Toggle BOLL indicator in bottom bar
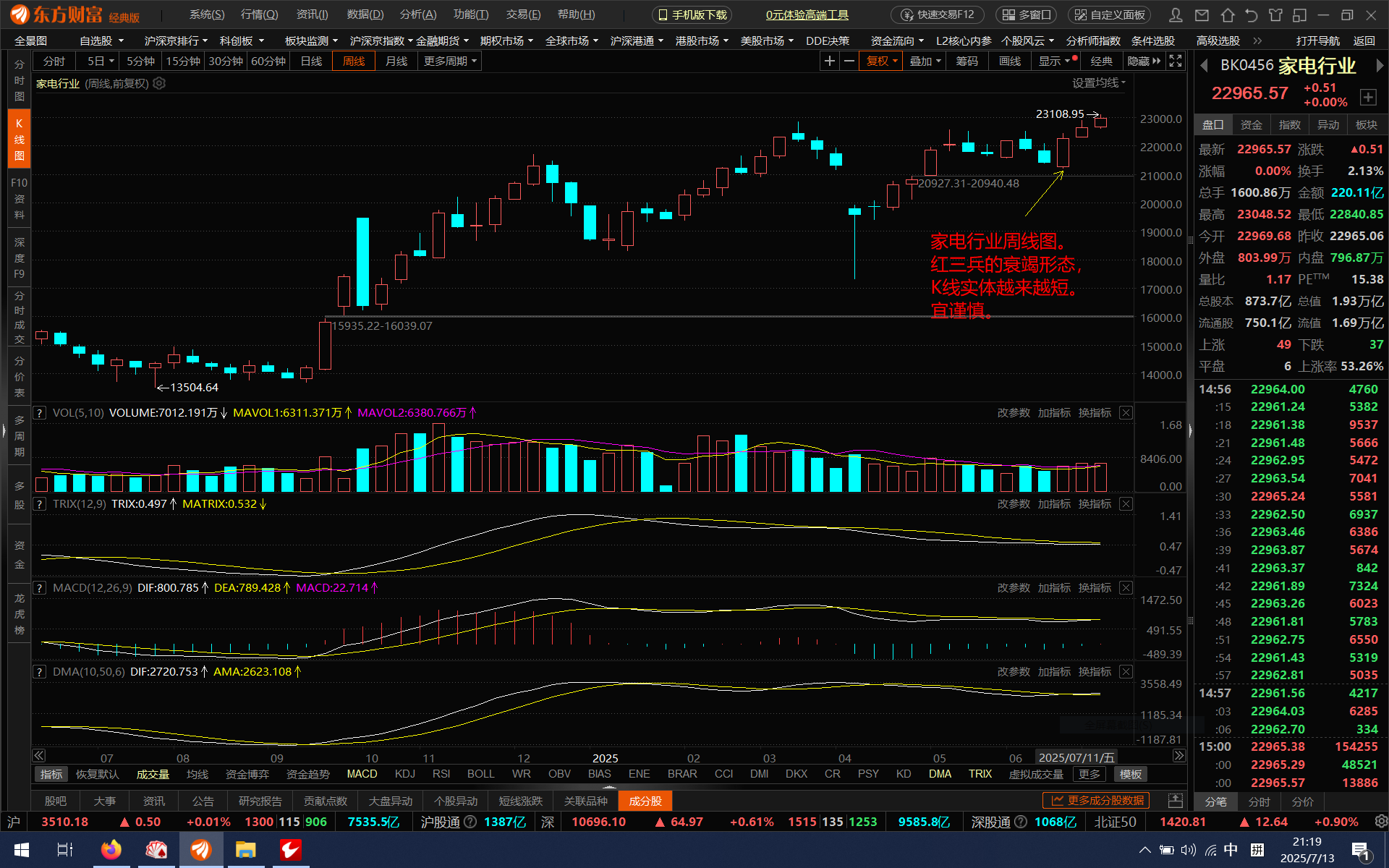1389x868 pixels. (480, 774)
